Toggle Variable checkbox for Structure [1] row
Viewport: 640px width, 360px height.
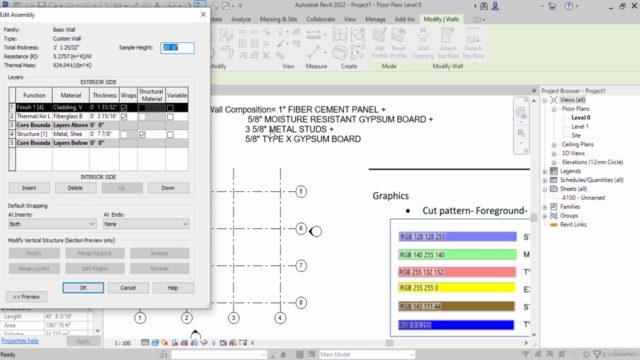coord(170,134)
